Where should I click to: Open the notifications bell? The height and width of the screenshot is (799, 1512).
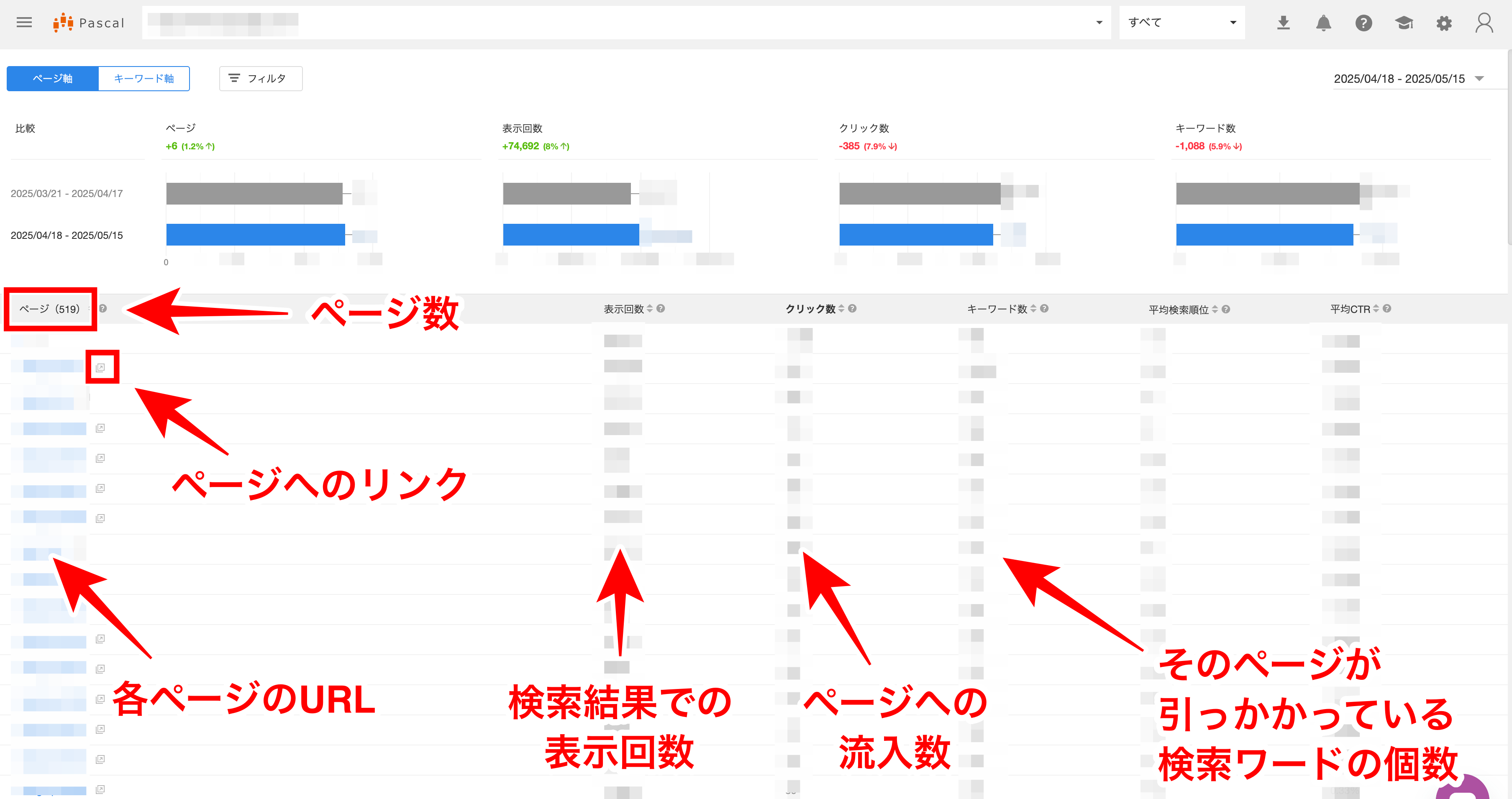coord(1324,23)
